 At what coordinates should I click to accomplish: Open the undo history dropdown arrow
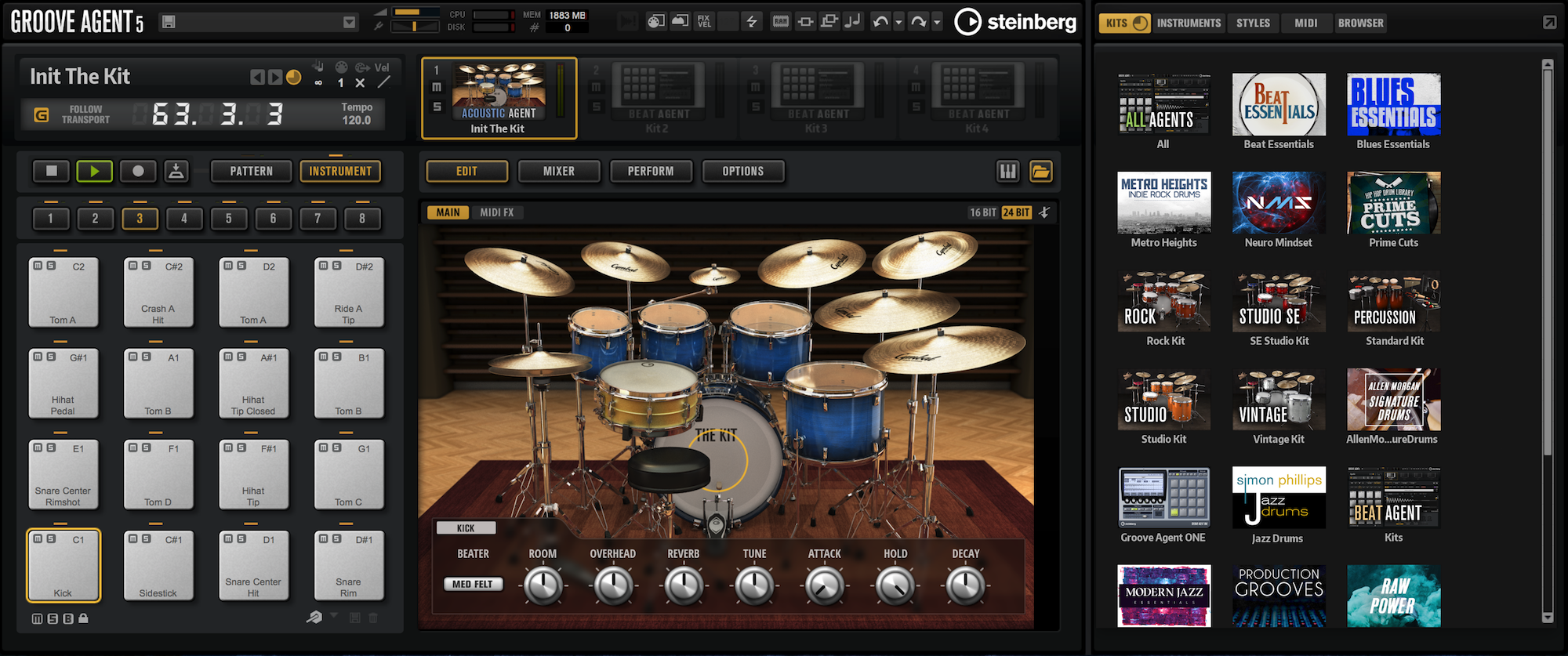click(898, 22)
